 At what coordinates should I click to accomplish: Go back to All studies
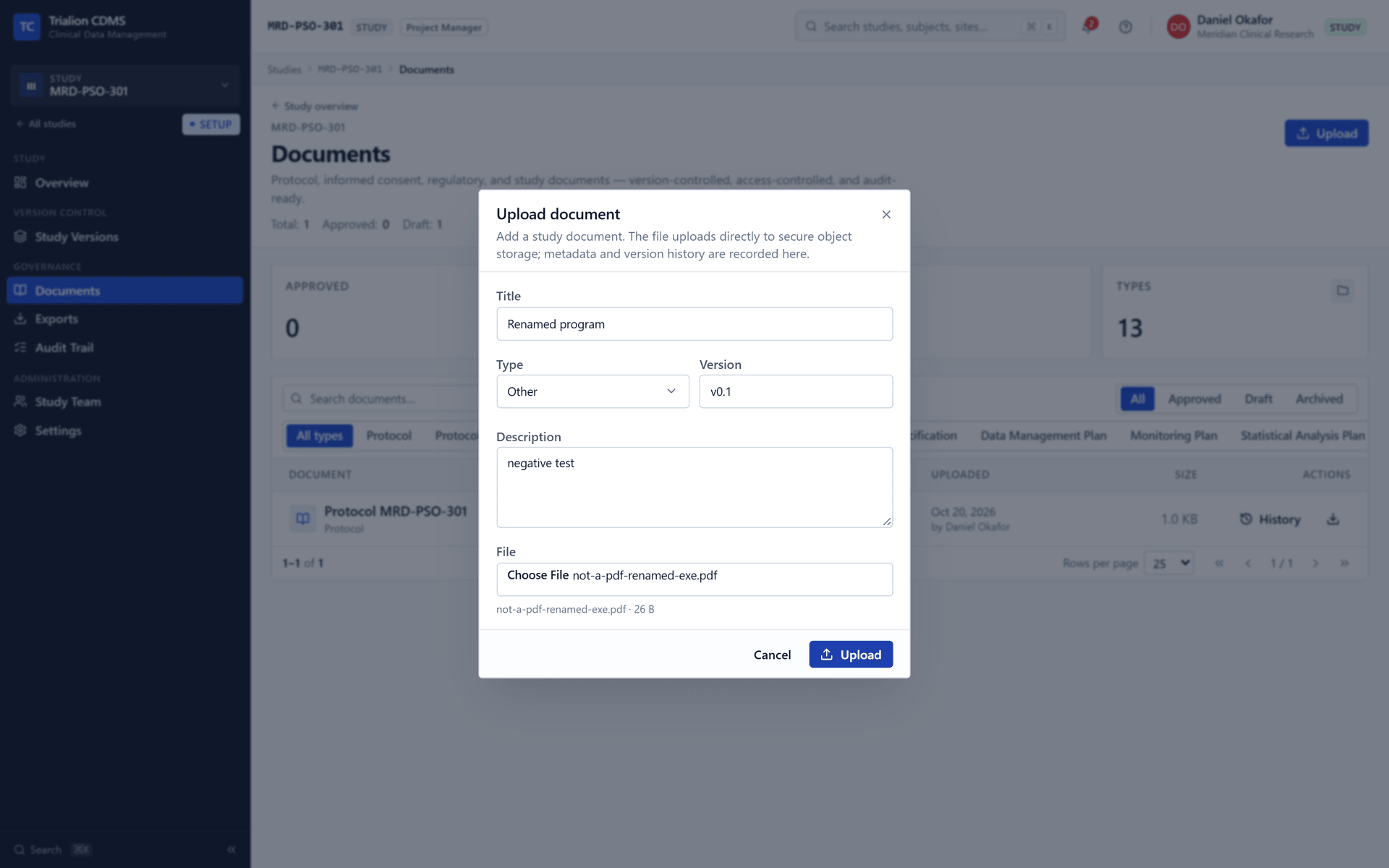coord(46,124)
